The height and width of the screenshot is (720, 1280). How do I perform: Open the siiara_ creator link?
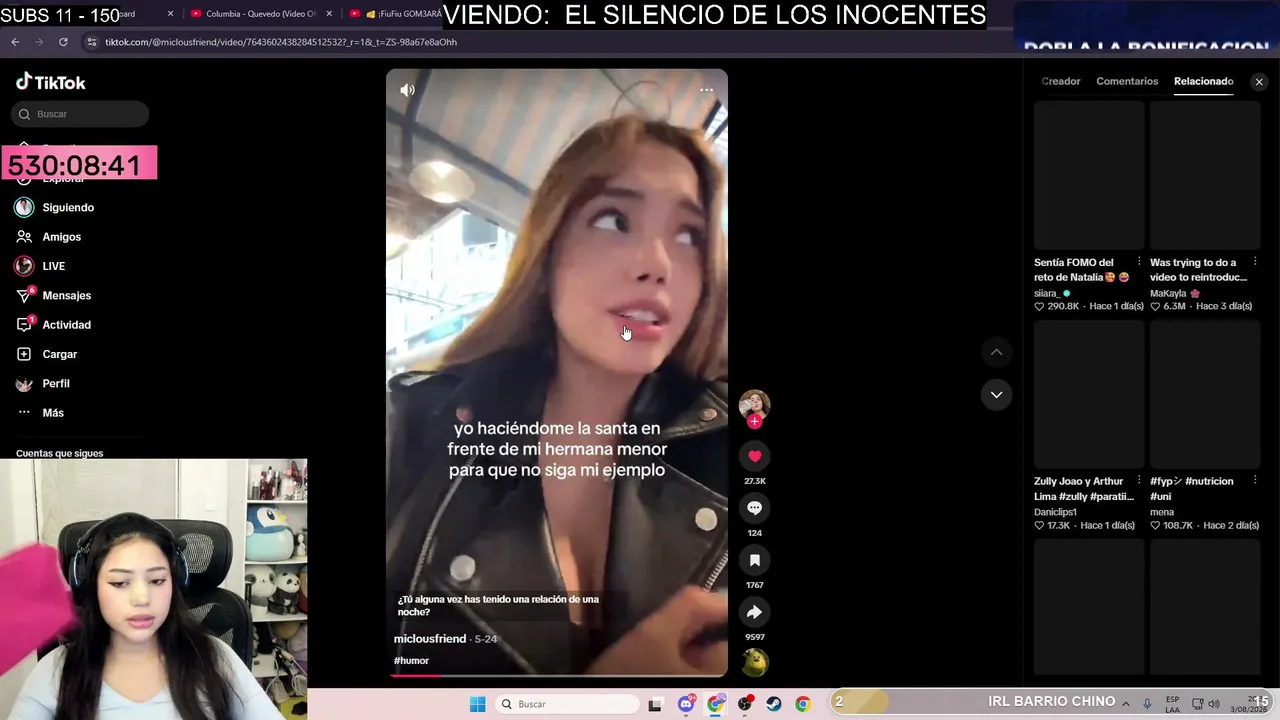(1046, 293)
